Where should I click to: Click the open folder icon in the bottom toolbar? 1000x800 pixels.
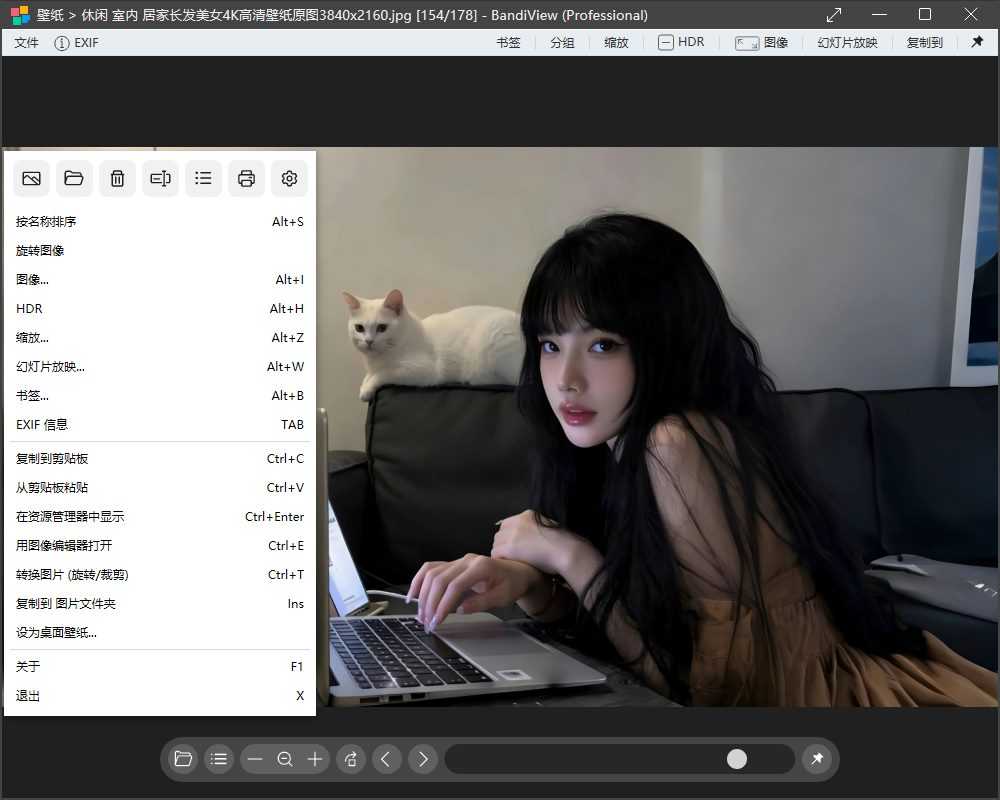coord(183,759)
